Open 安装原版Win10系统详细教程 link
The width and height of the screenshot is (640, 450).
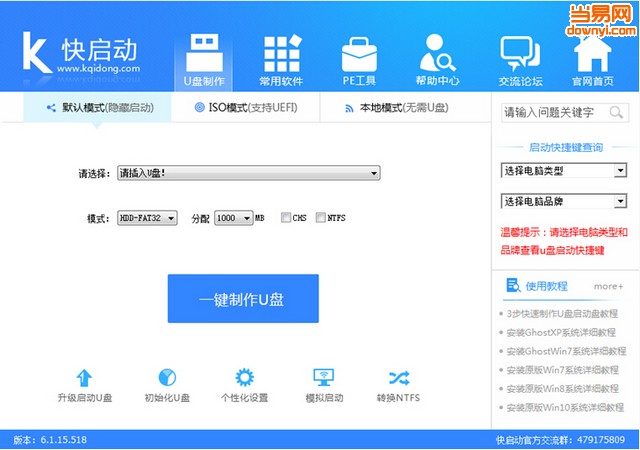[x=565, y=407]
